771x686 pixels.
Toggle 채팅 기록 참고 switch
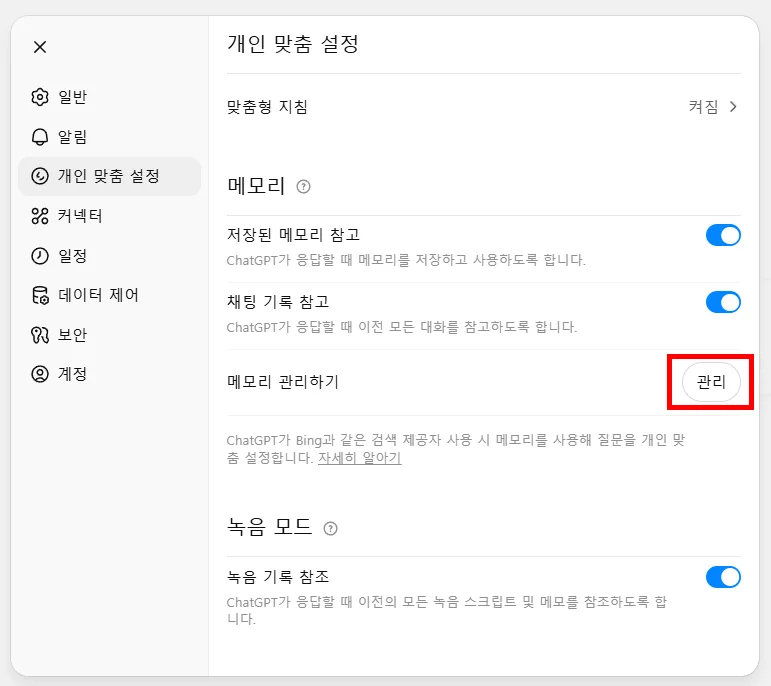point(723,302)
